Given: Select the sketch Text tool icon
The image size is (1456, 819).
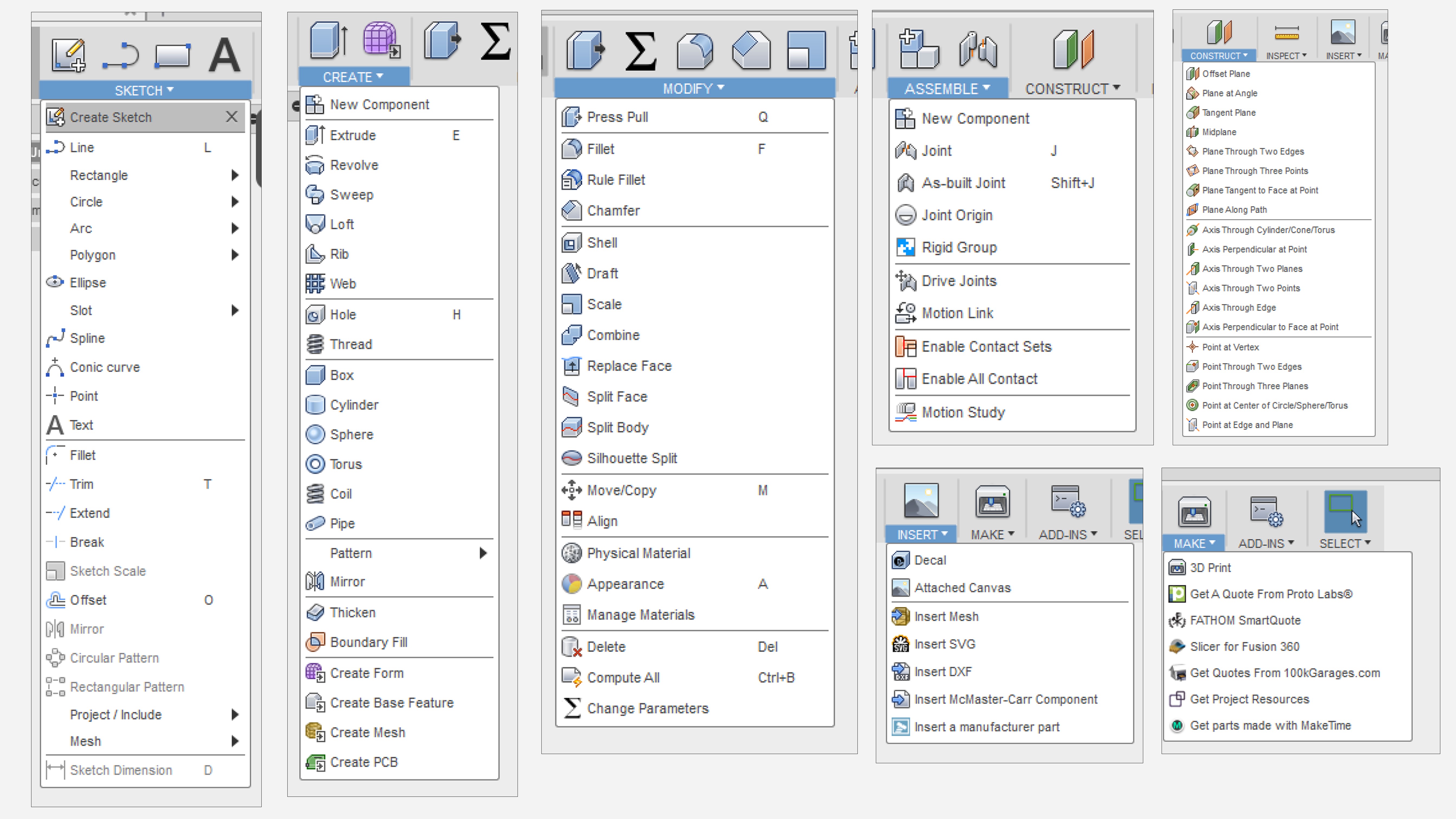Looking at the screenshot, I should tap(225, 55).
